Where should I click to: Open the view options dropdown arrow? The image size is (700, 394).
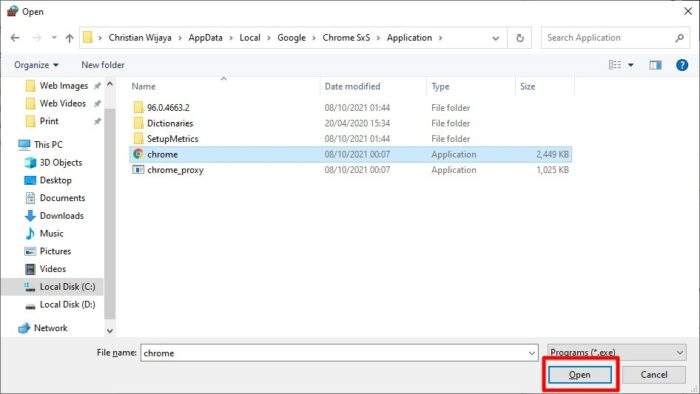click(631, 65)
